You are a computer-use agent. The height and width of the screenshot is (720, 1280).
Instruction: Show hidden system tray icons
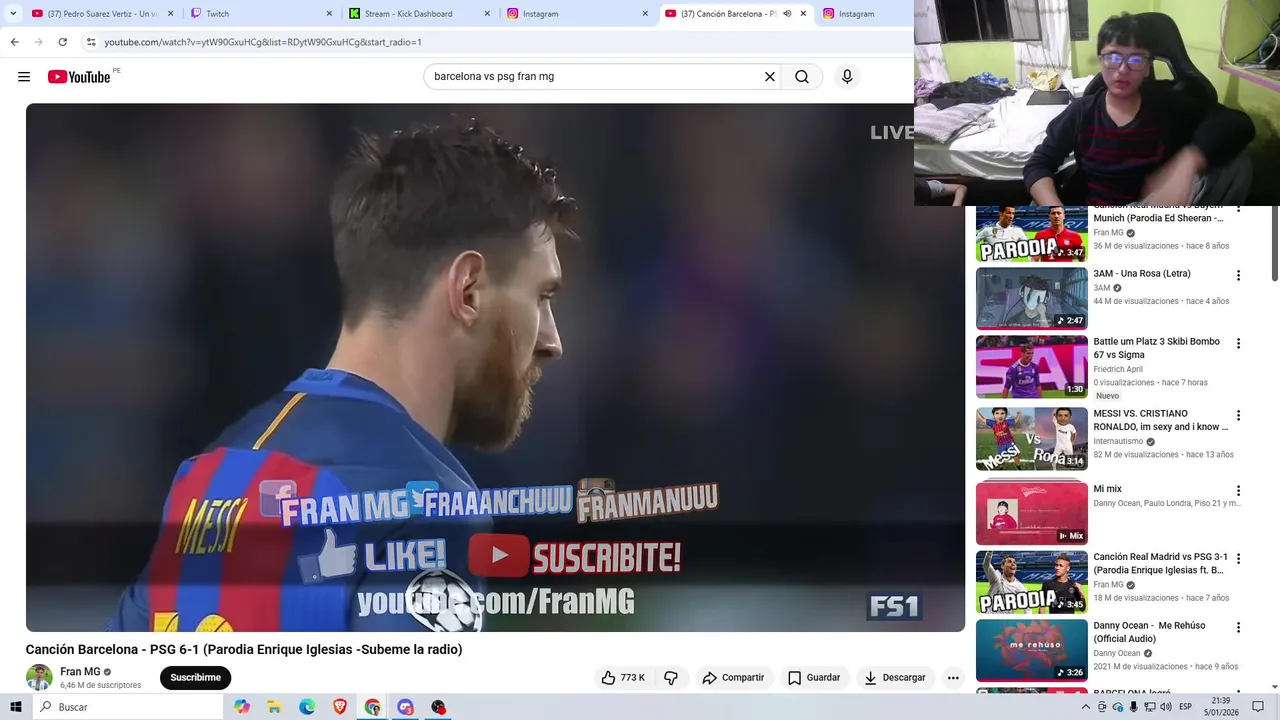coord(1086,707)
